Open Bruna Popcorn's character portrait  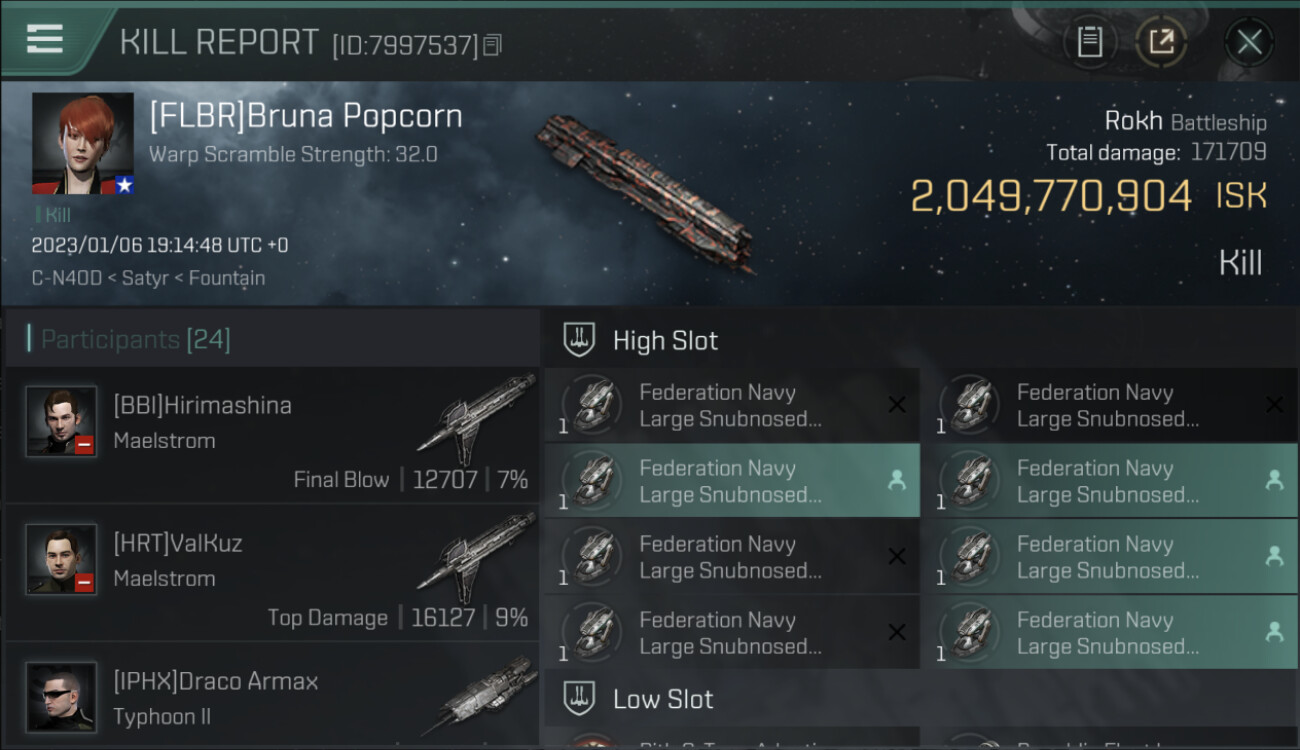pyautogui.click(x=83, y=143)
